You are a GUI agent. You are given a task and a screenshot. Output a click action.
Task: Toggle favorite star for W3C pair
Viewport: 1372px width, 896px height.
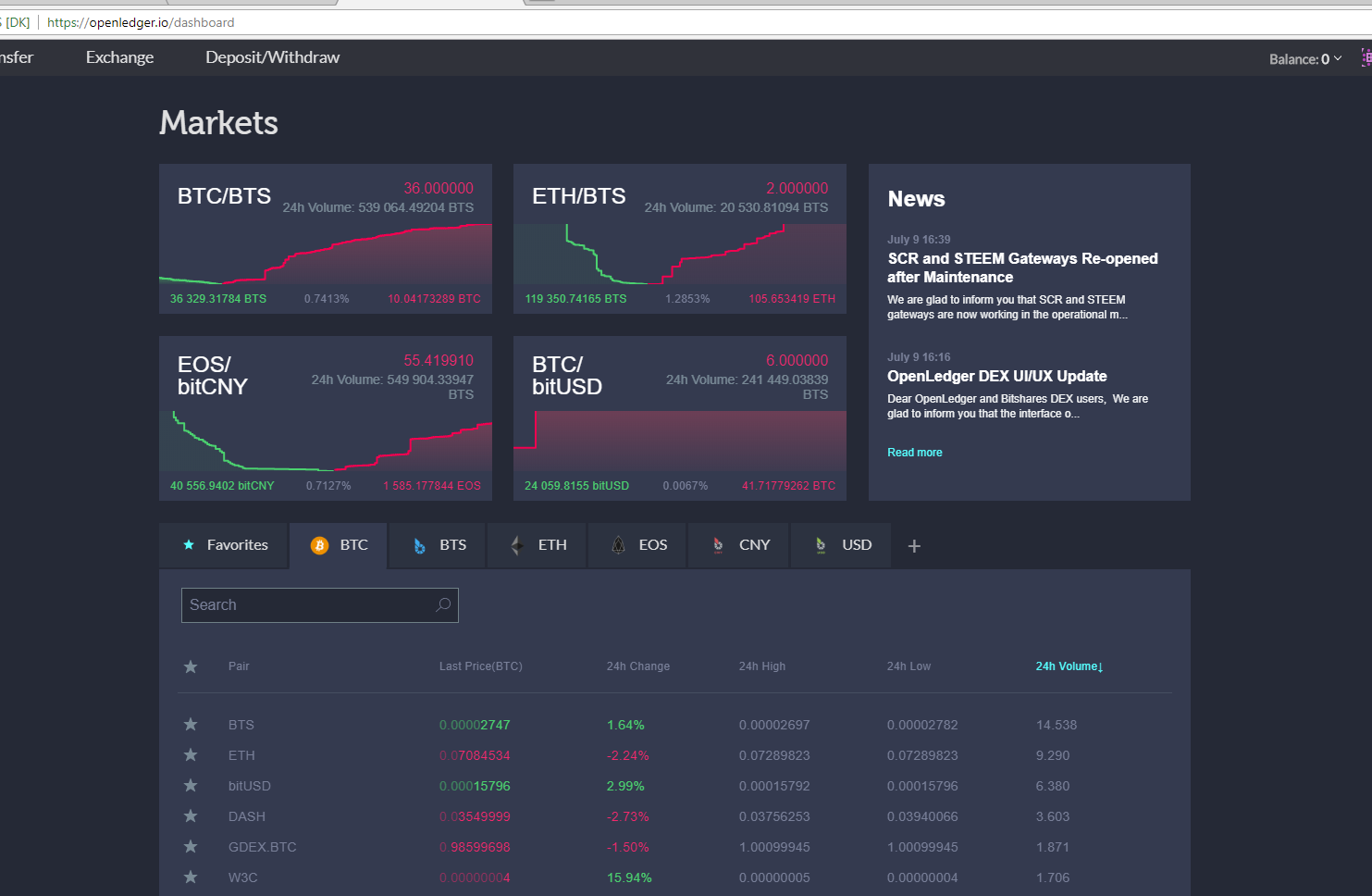(x=191, y=877)
